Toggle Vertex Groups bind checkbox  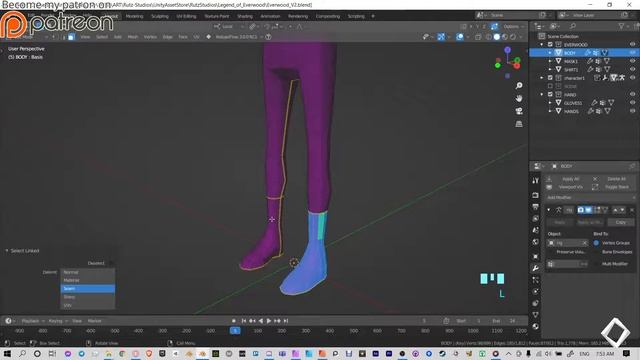[596, 243]
